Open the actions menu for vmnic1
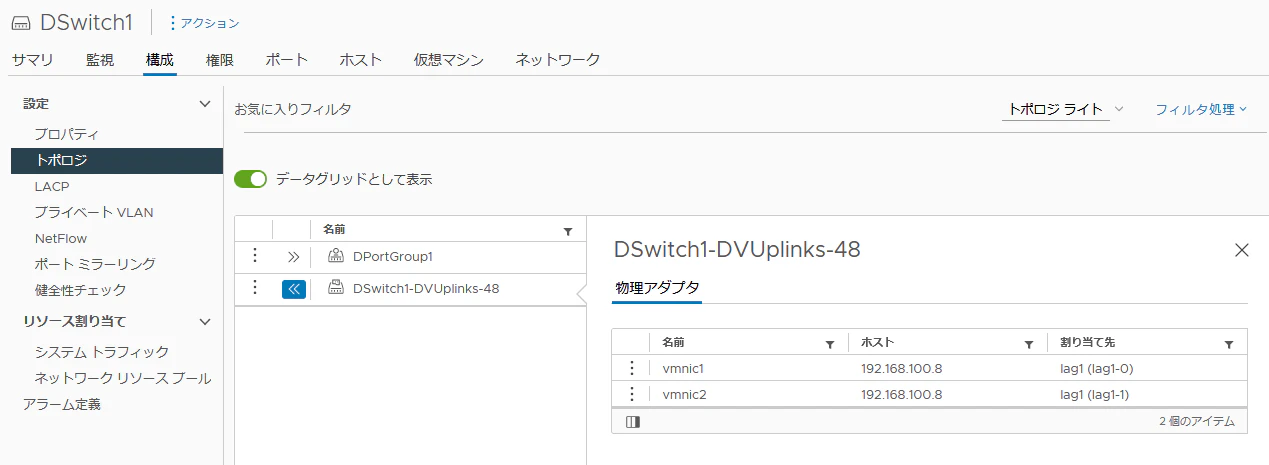 pyautogui.click(x=631, y=368)
